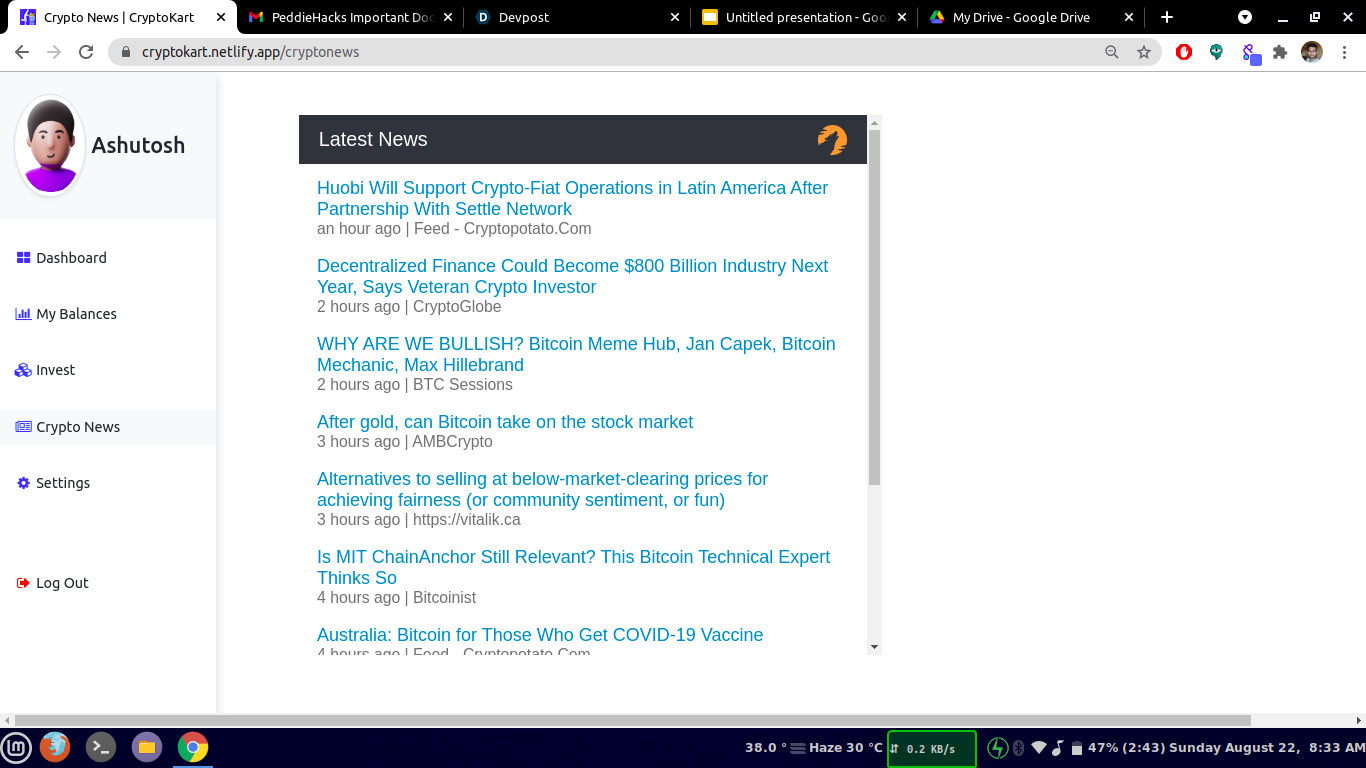Click the Invest coins icon
Viewport: 1366px width, 768px height.
point(24,370)
